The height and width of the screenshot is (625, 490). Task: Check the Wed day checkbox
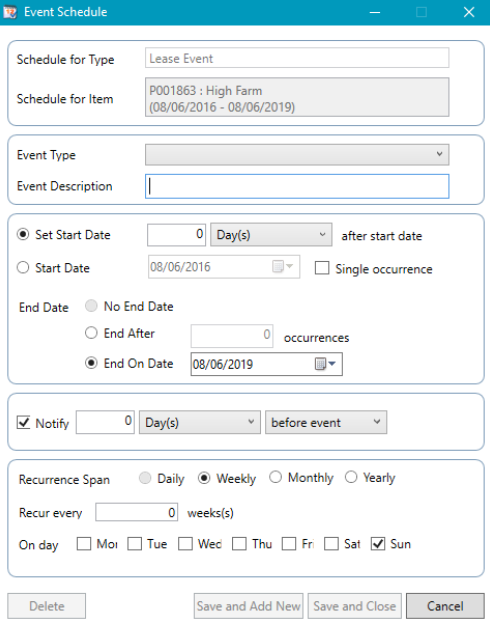click(185, 544)
